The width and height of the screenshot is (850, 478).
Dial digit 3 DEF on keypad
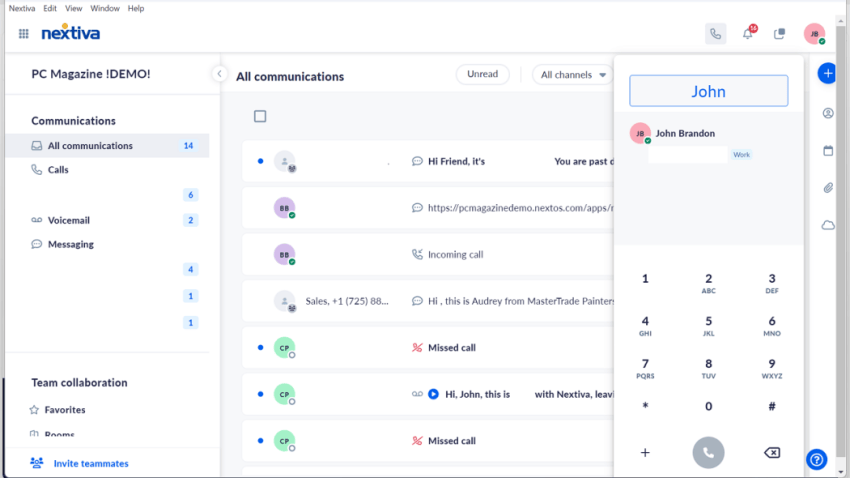(x=772, y=283)
